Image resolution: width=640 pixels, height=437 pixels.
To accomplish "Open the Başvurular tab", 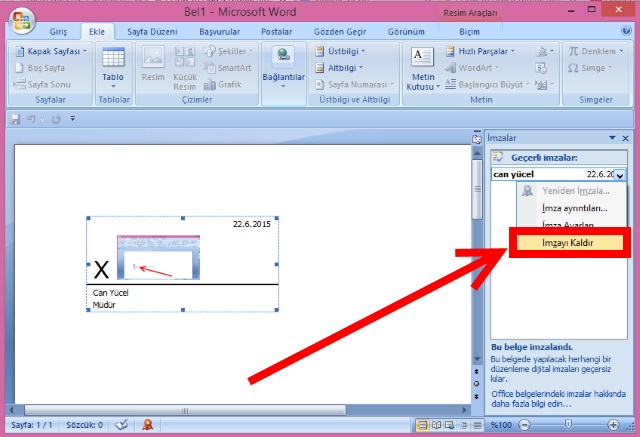I will (x=220, y=32).
